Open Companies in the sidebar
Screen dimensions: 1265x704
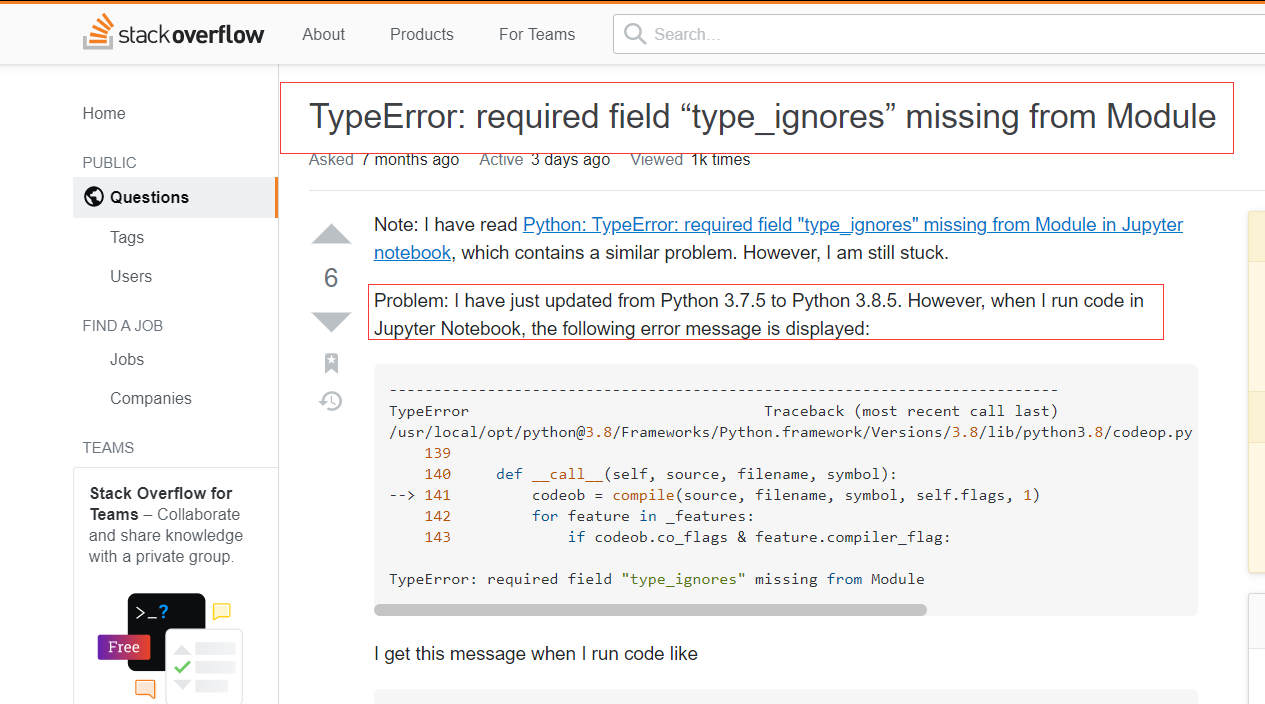click(x=151, y=398)
